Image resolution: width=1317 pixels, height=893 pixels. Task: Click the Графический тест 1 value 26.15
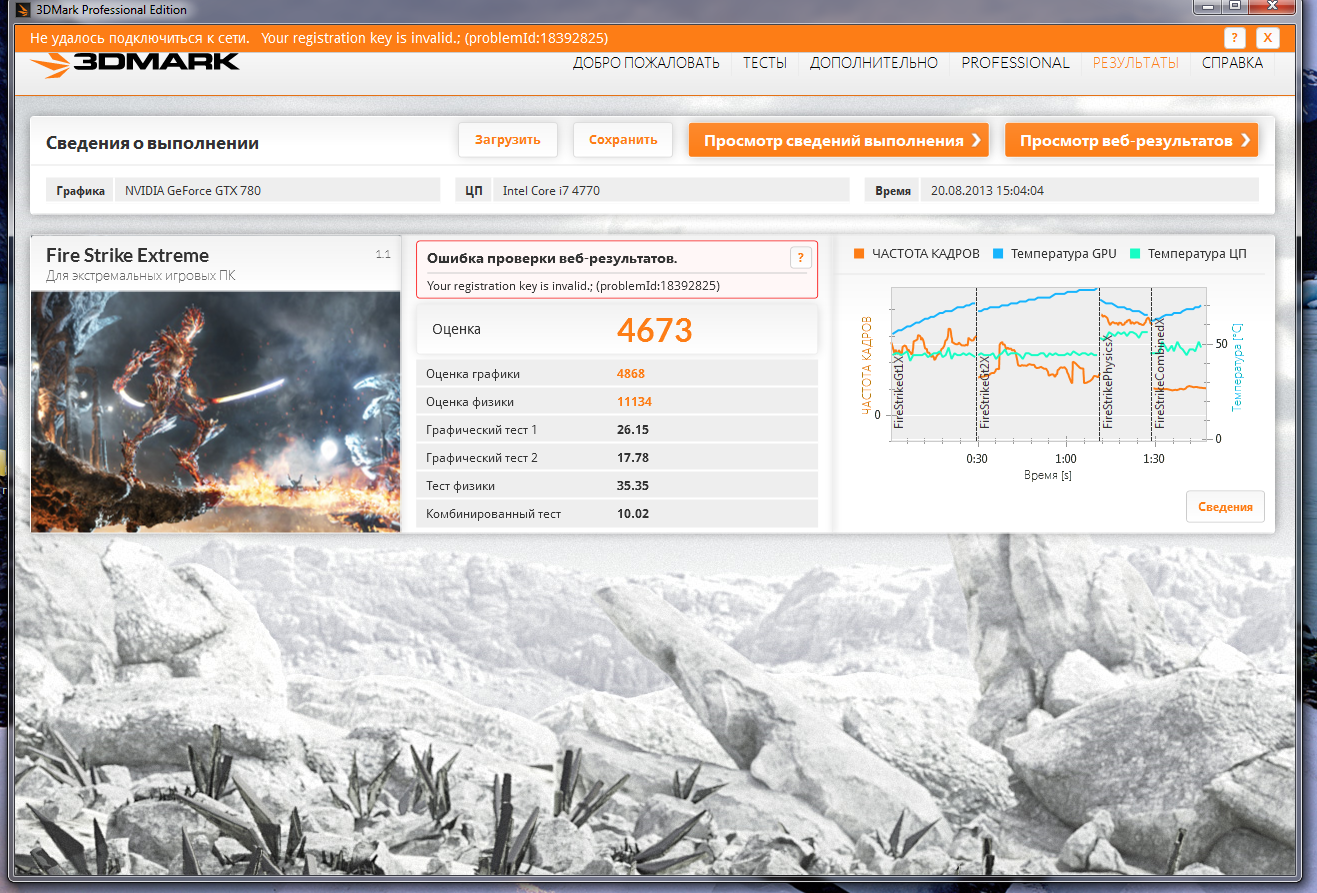(633, 430)
